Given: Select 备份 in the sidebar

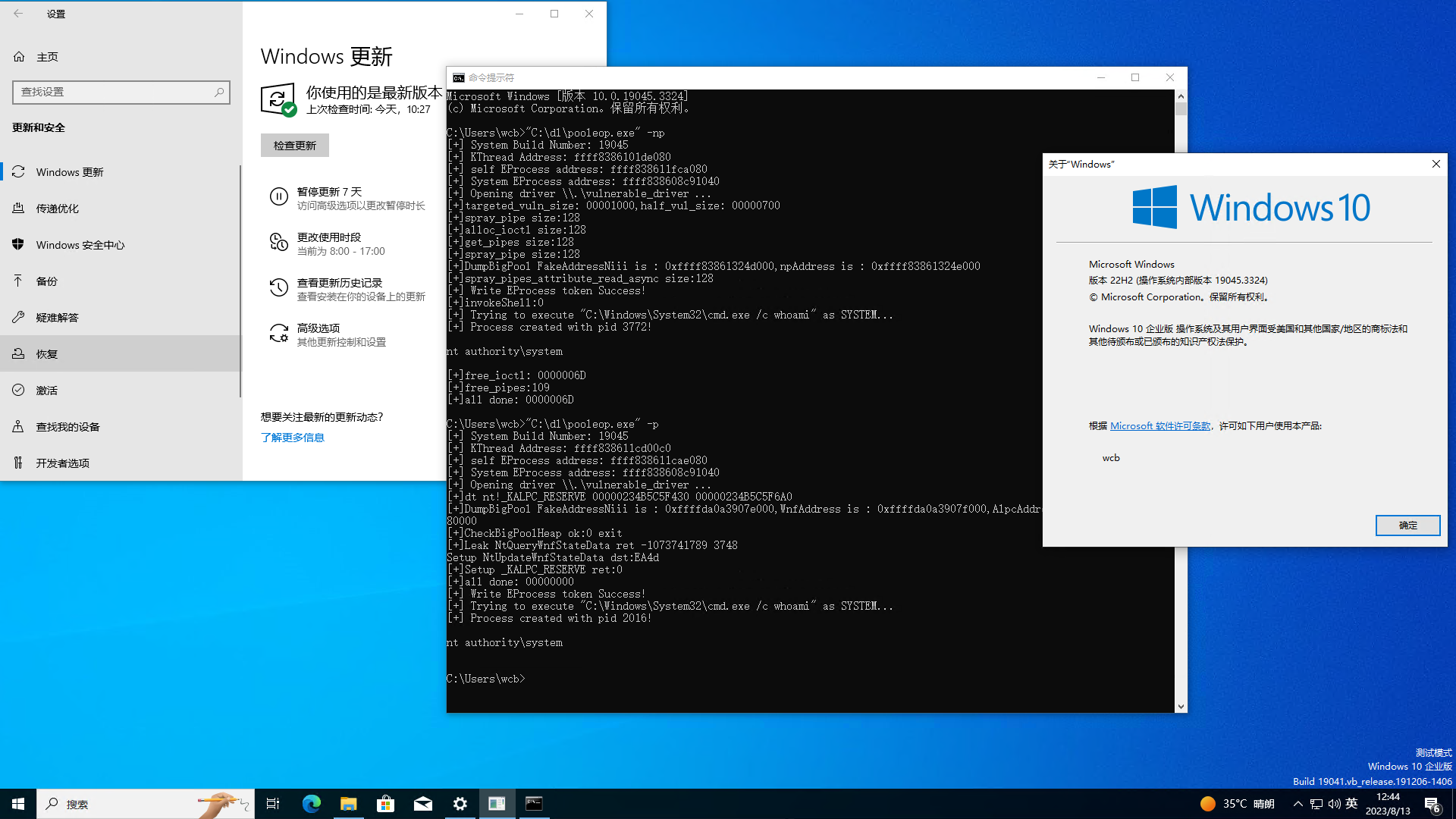Looking at the screenshot, I should pyautogui.click(x=121, y=281).
